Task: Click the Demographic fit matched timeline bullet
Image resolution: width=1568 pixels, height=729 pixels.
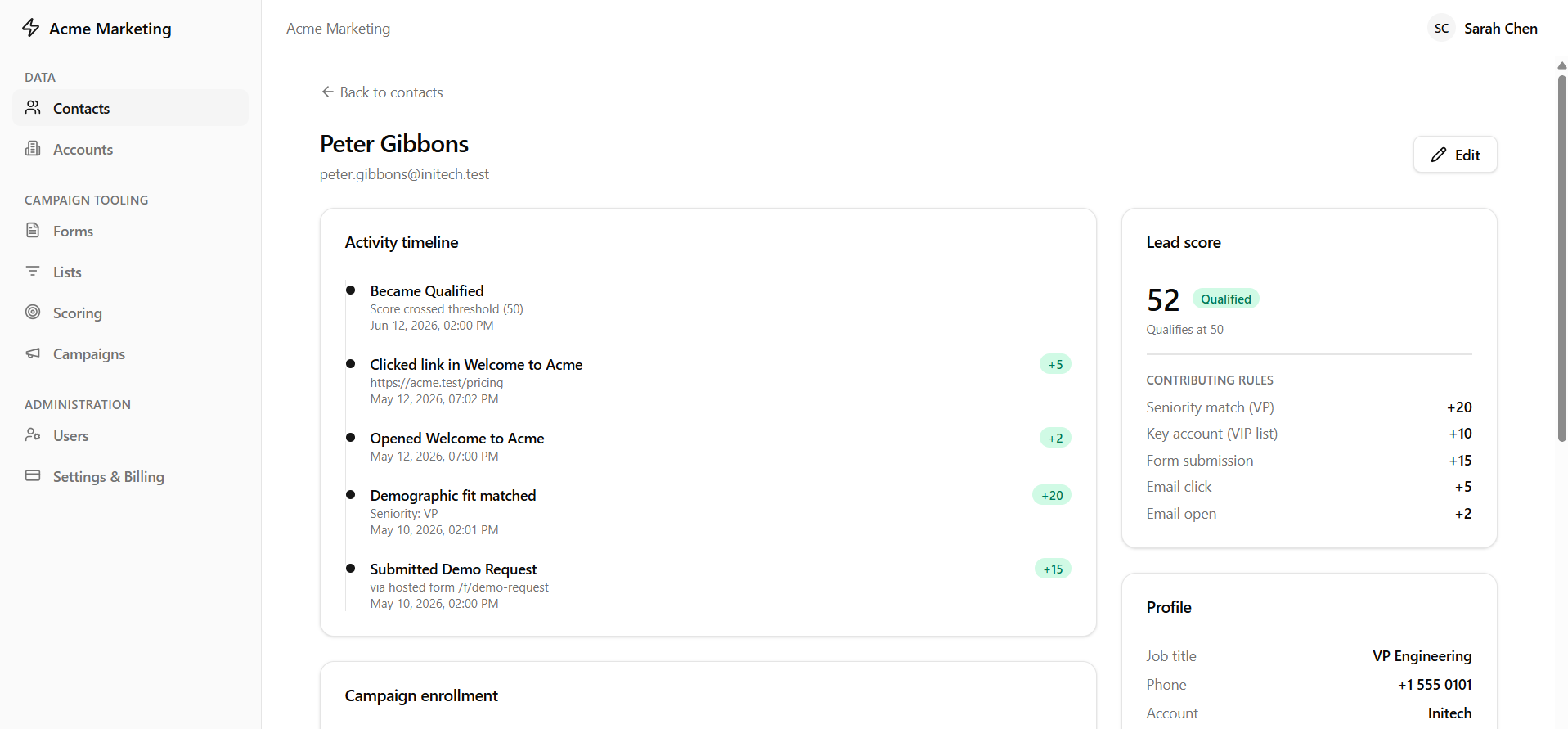Action: click(350, 494)
